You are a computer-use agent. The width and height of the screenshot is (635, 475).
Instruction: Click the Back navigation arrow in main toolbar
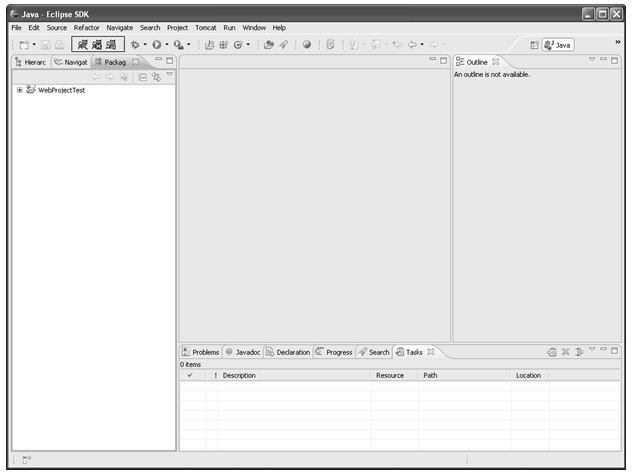click(x=412, y=45)
